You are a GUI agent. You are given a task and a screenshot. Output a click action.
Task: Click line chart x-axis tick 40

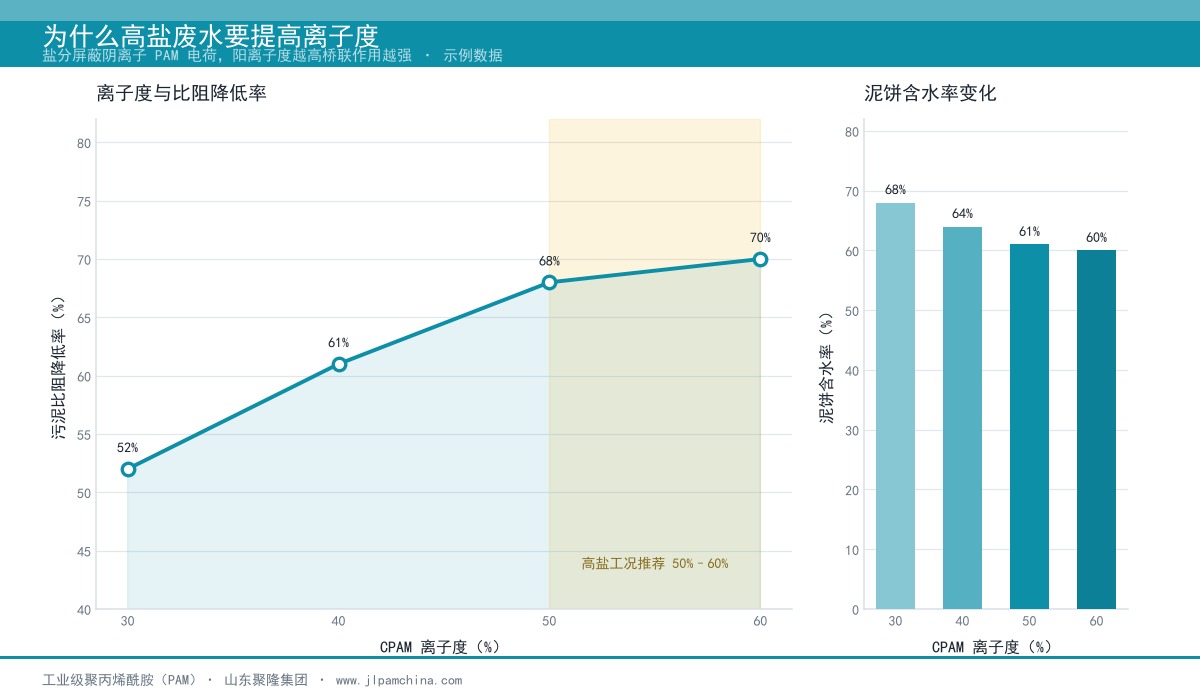pyautogui.click(x=339, y=622)
